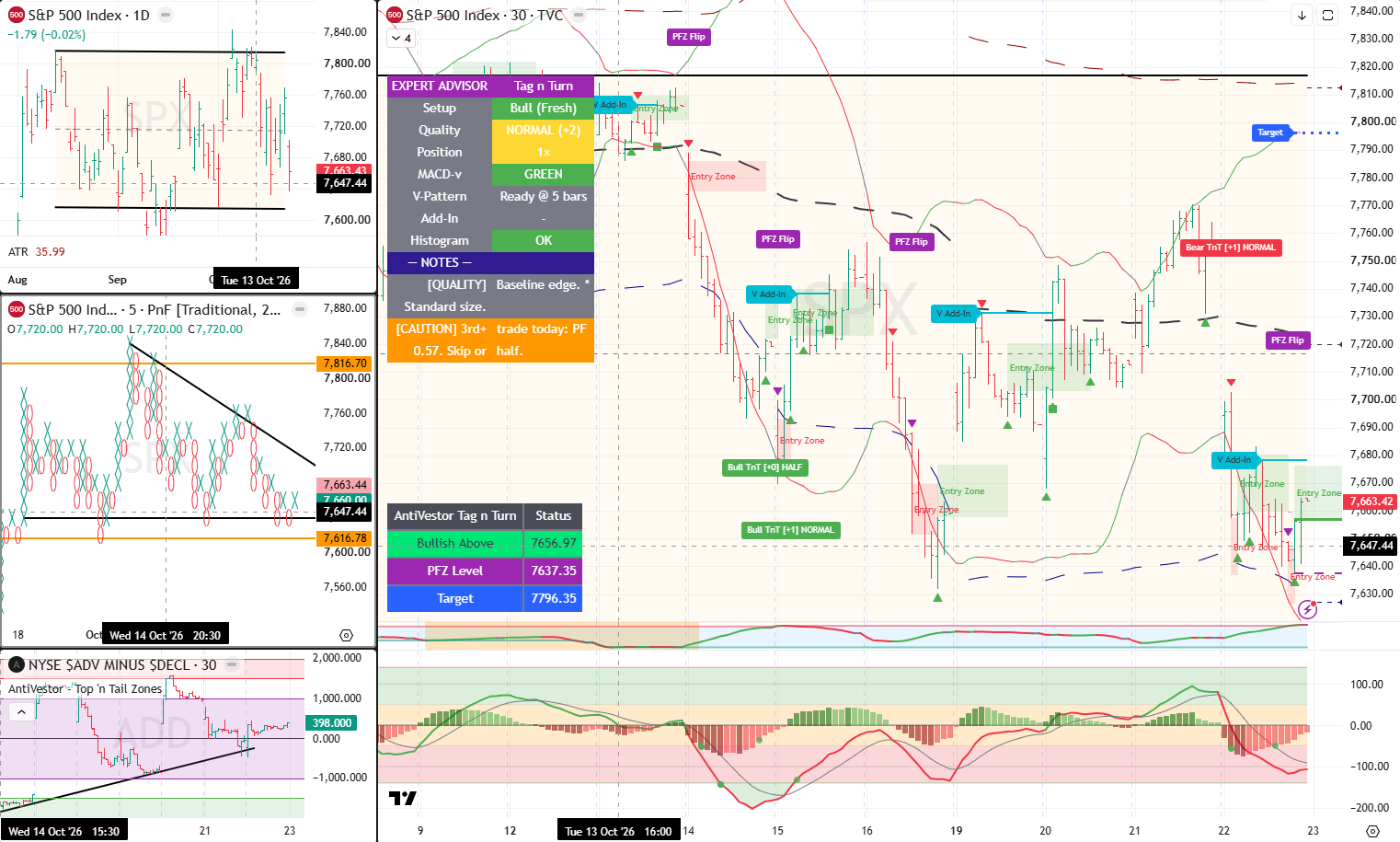Expand the collapsed indicator legend showing 4

(x=401, y=38)
